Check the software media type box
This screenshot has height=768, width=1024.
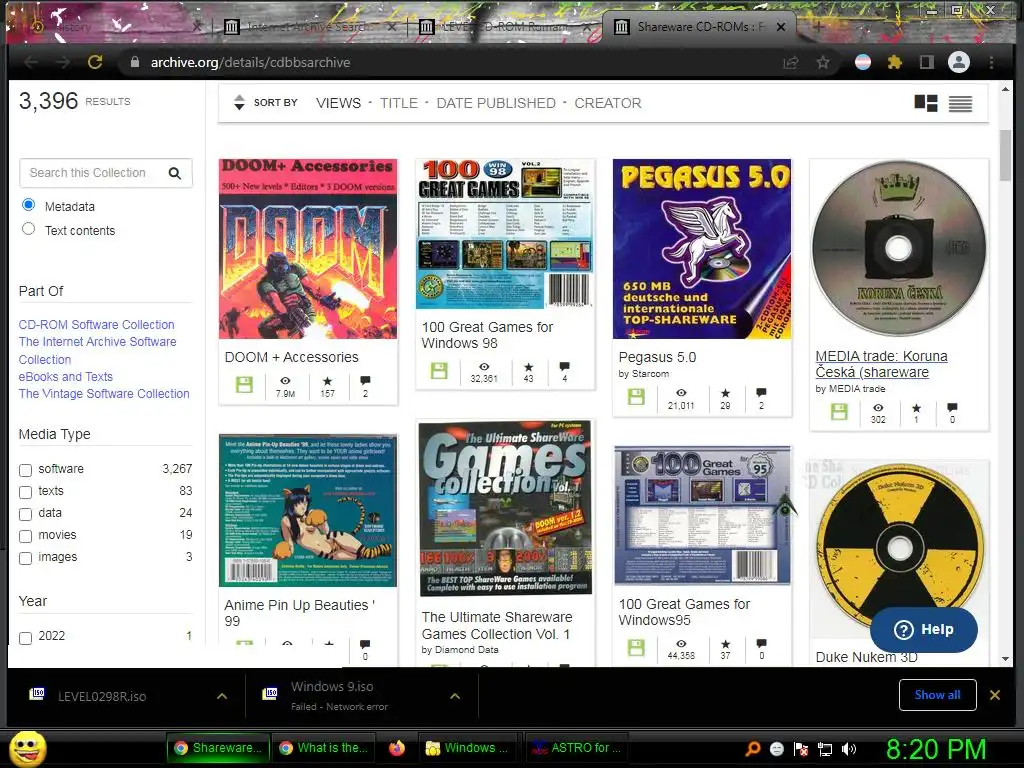[25, 470]
